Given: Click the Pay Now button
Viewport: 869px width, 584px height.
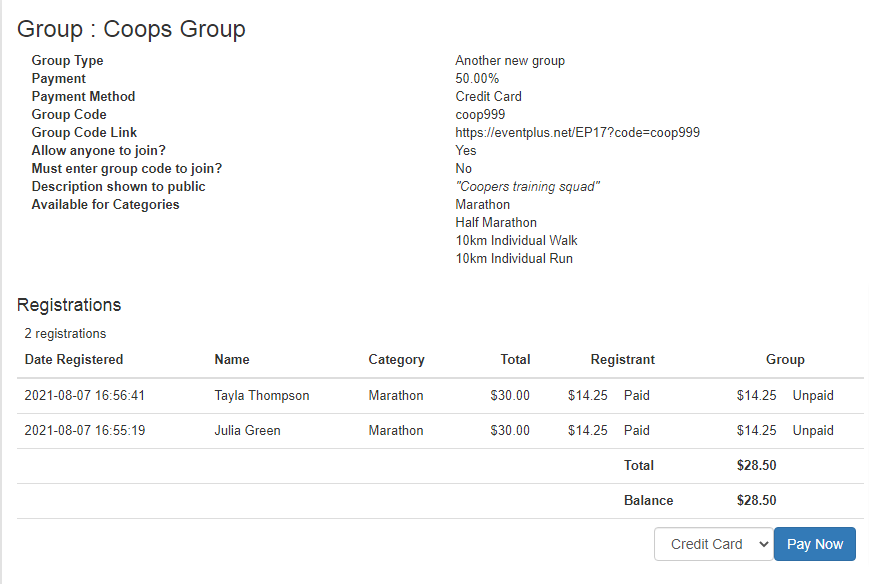Looking at the screenshot, I should point(814,544).
